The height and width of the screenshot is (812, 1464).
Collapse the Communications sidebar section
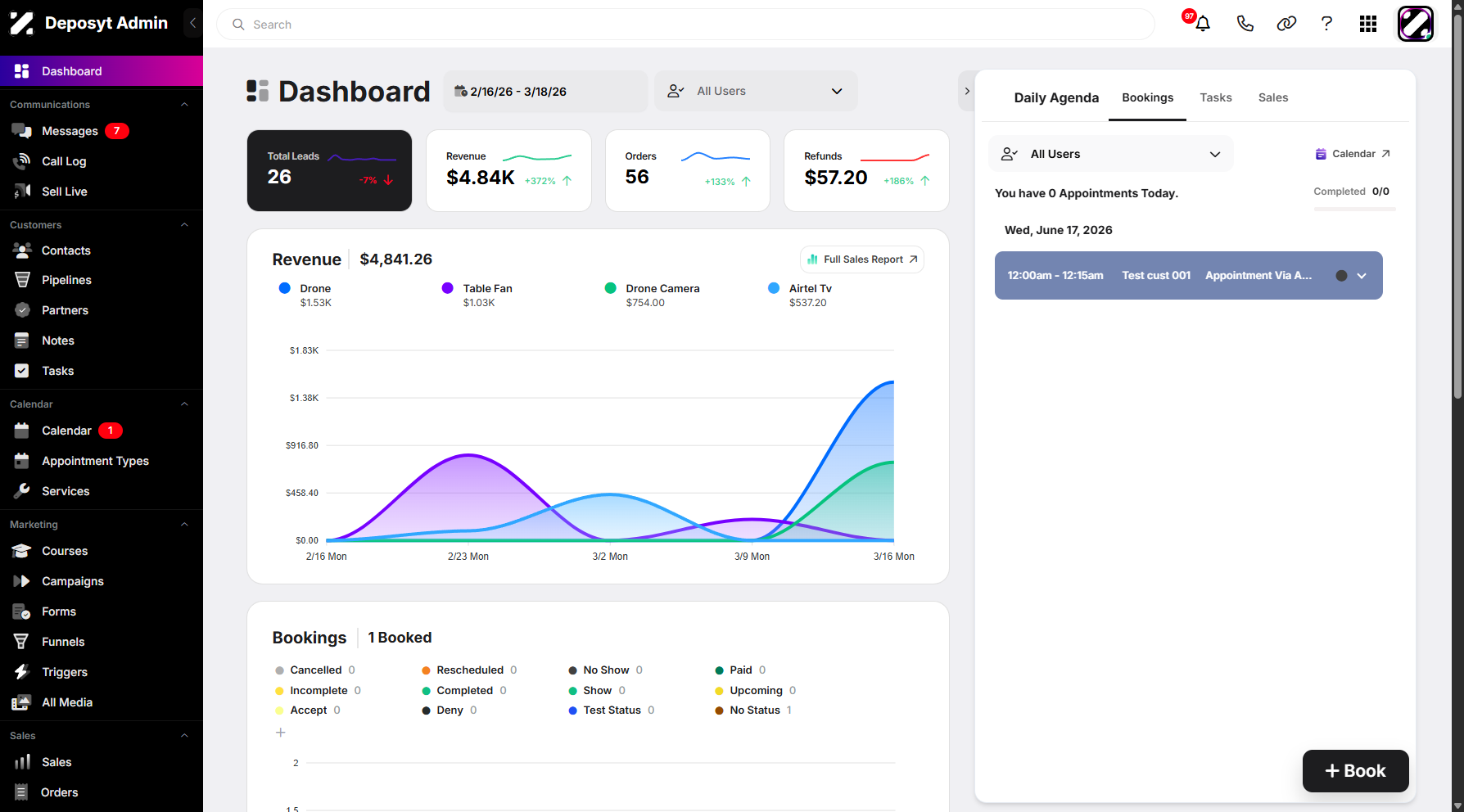184,105
